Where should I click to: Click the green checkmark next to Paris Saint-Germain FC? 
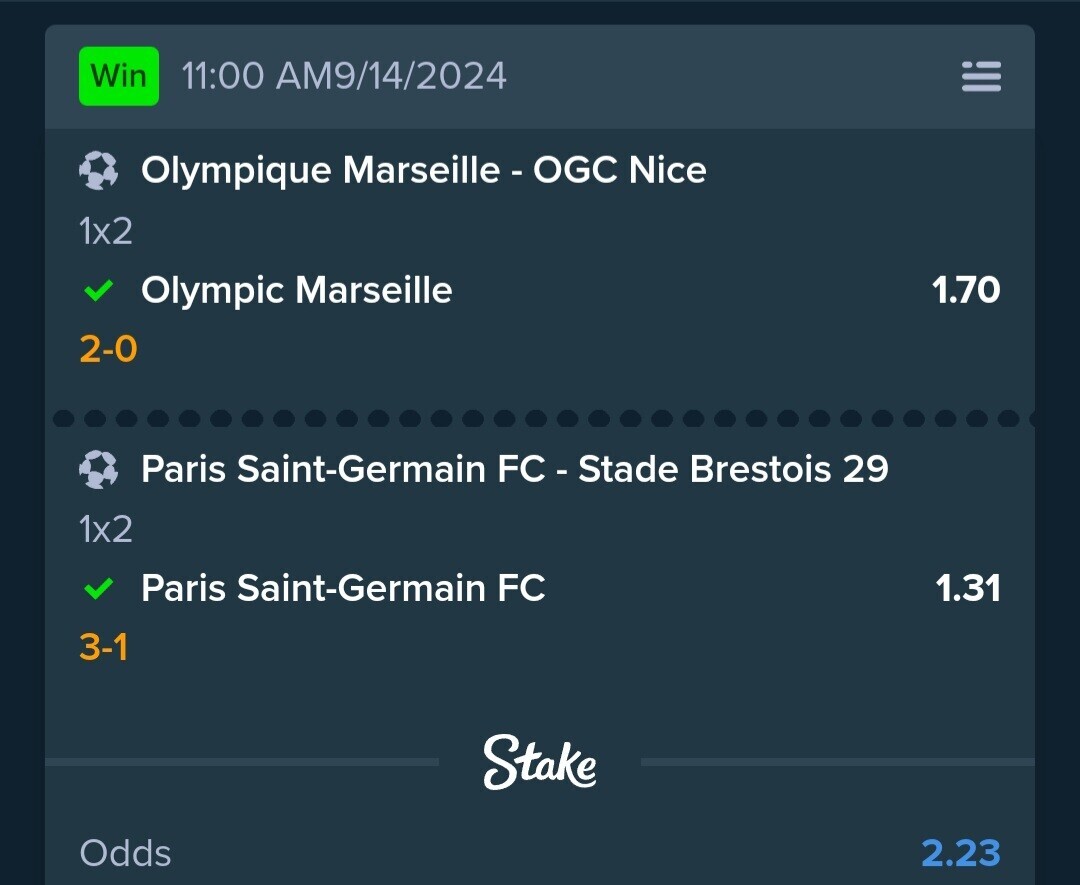pyautogui.click(x=98, y=588)
